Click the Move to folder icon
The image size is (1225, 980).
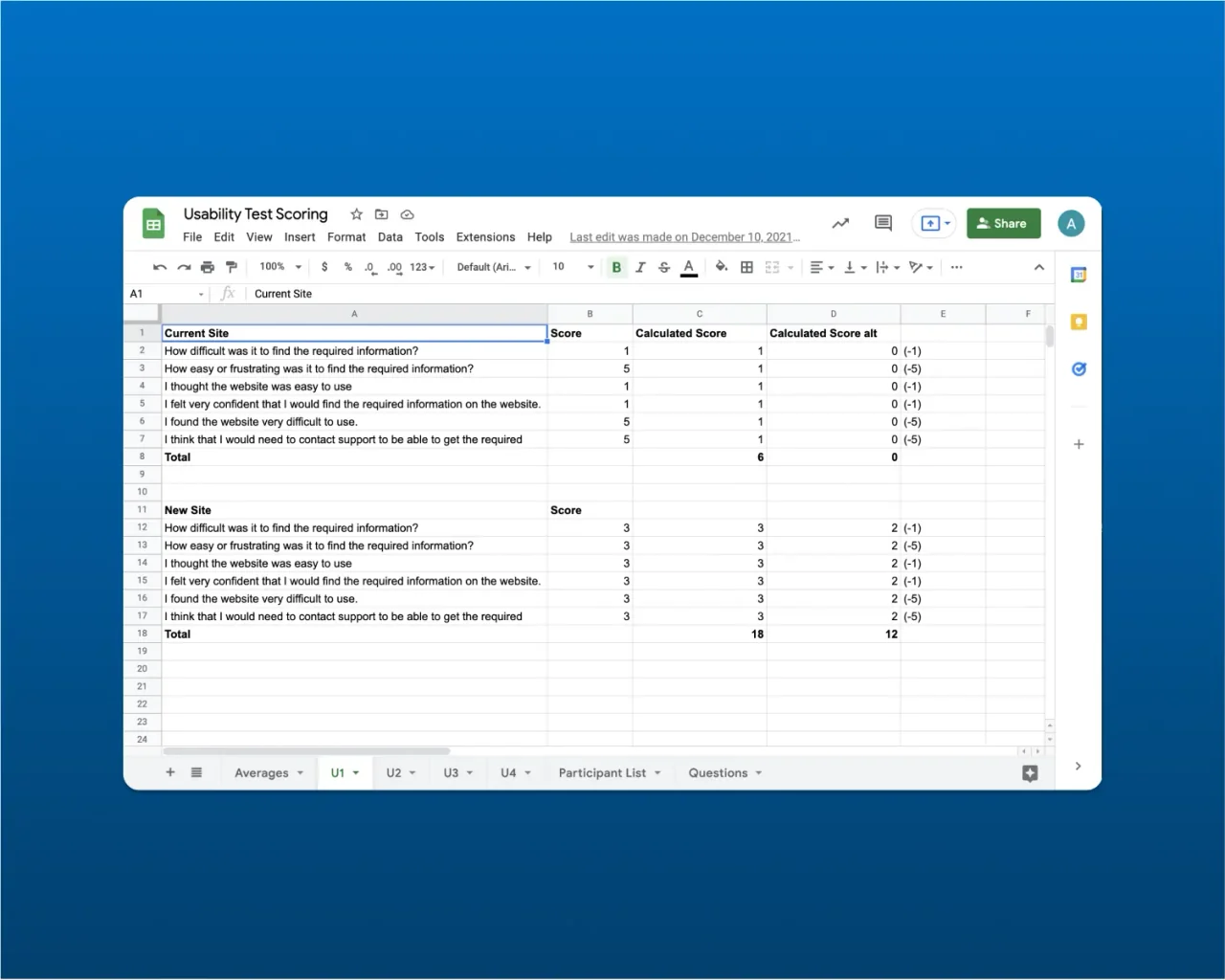[381, 214]
